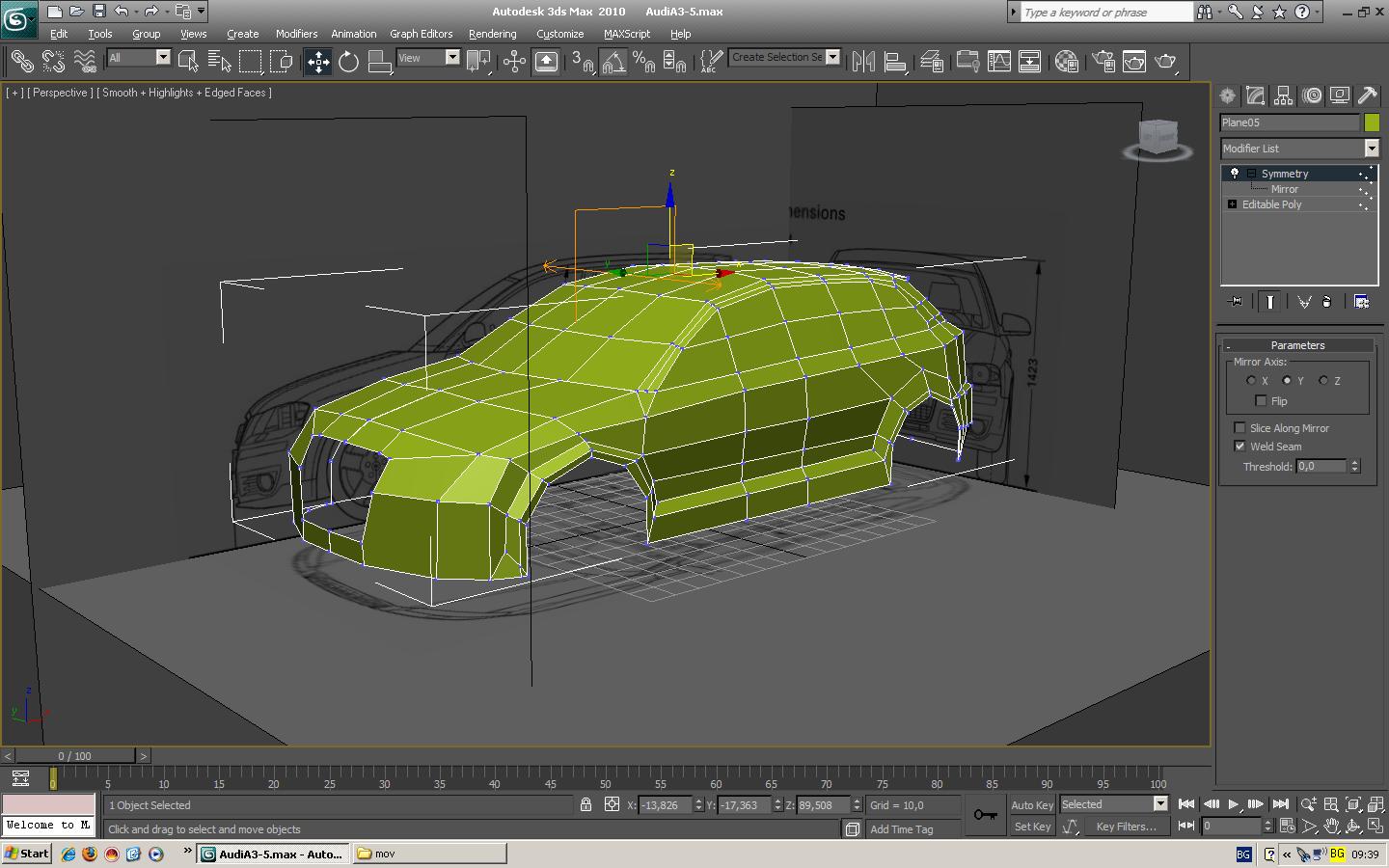Click the Pan View hand icon
Viewport: 1389px width, 868px height.
tap(1331, 827)
